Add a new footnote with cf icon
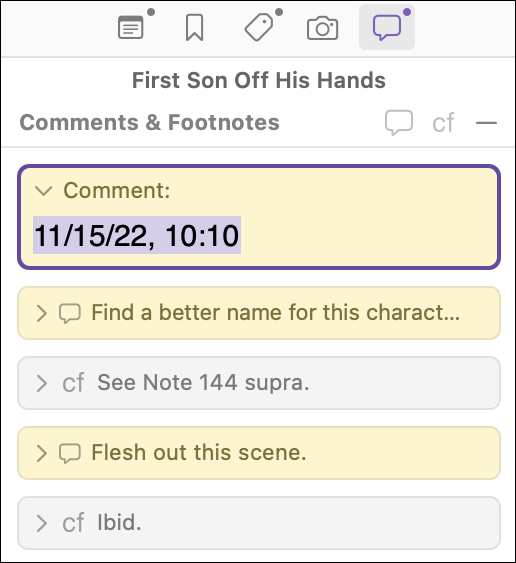The image size is (516, 563). click(x=443, y=123)
